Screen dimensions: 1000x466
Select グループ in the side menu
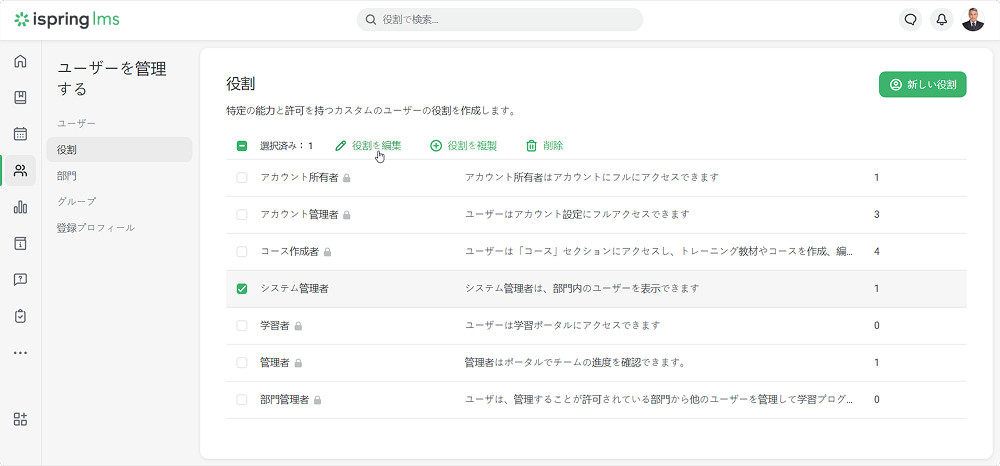coord(77,202)
